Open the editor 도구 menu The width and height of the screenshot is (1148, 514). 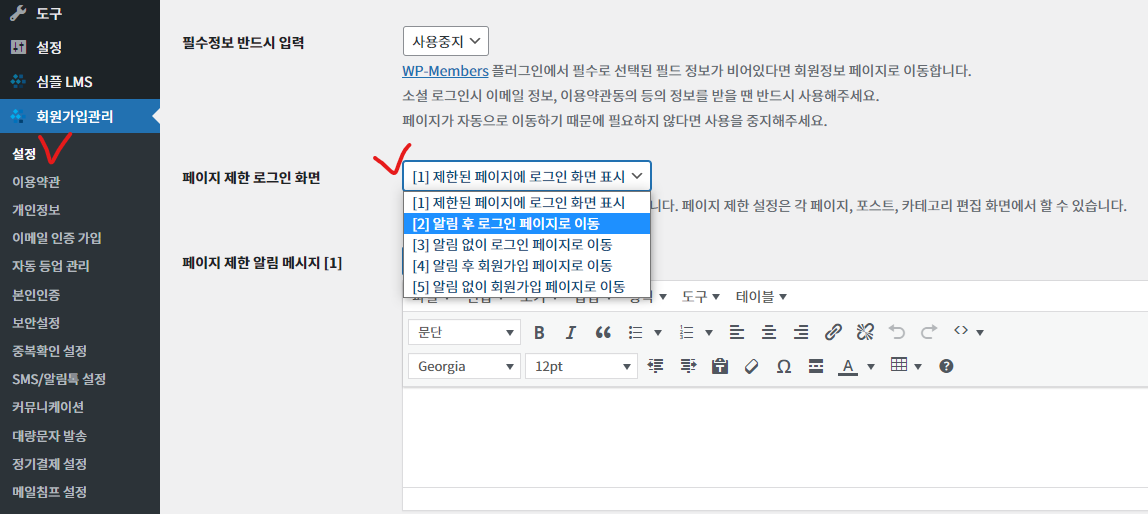pos(701,296)
